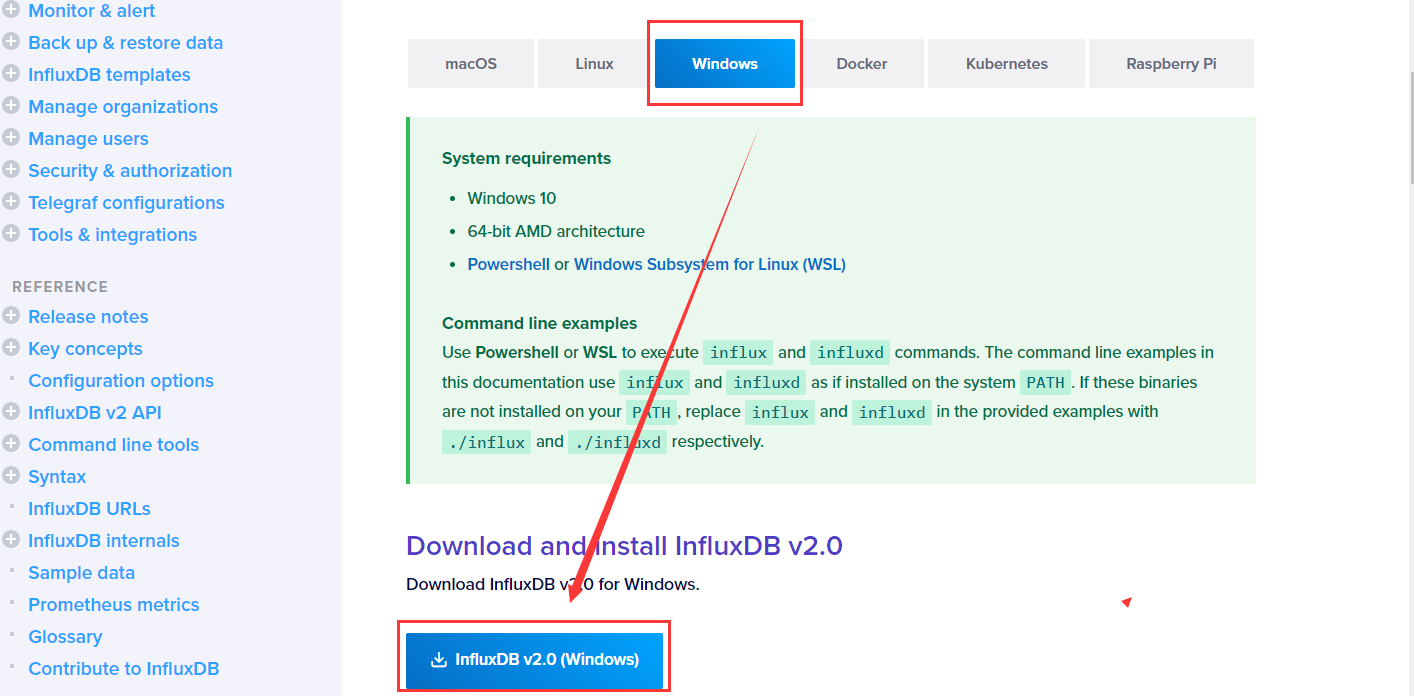Expand Tools & integrations plus icon
1414x696 pixels.
pos(11,234)
